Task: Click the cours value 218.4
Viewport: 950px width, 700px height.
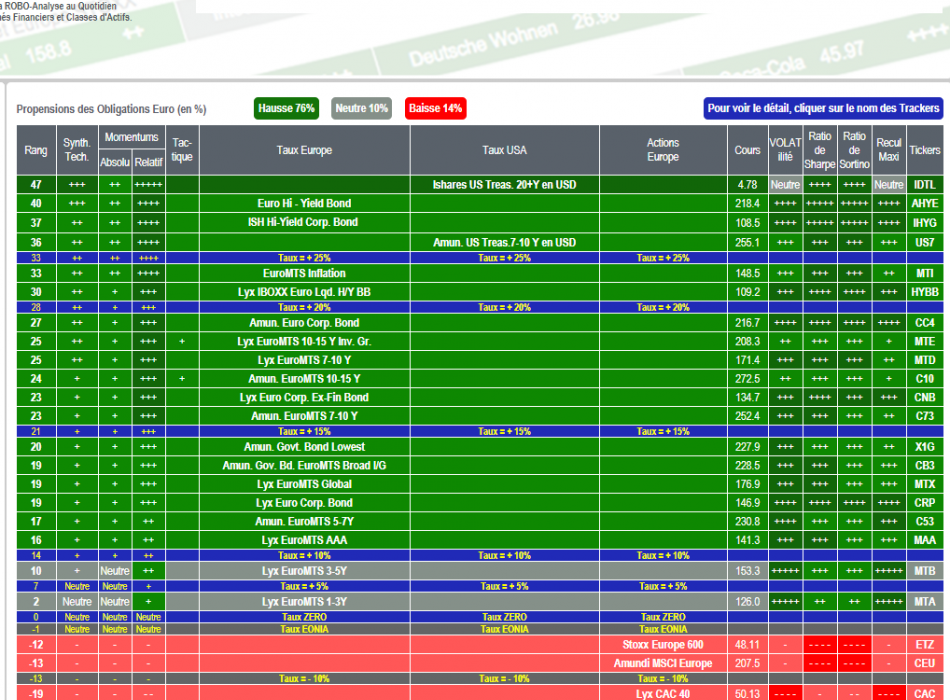Action: [x=747, y=204]
